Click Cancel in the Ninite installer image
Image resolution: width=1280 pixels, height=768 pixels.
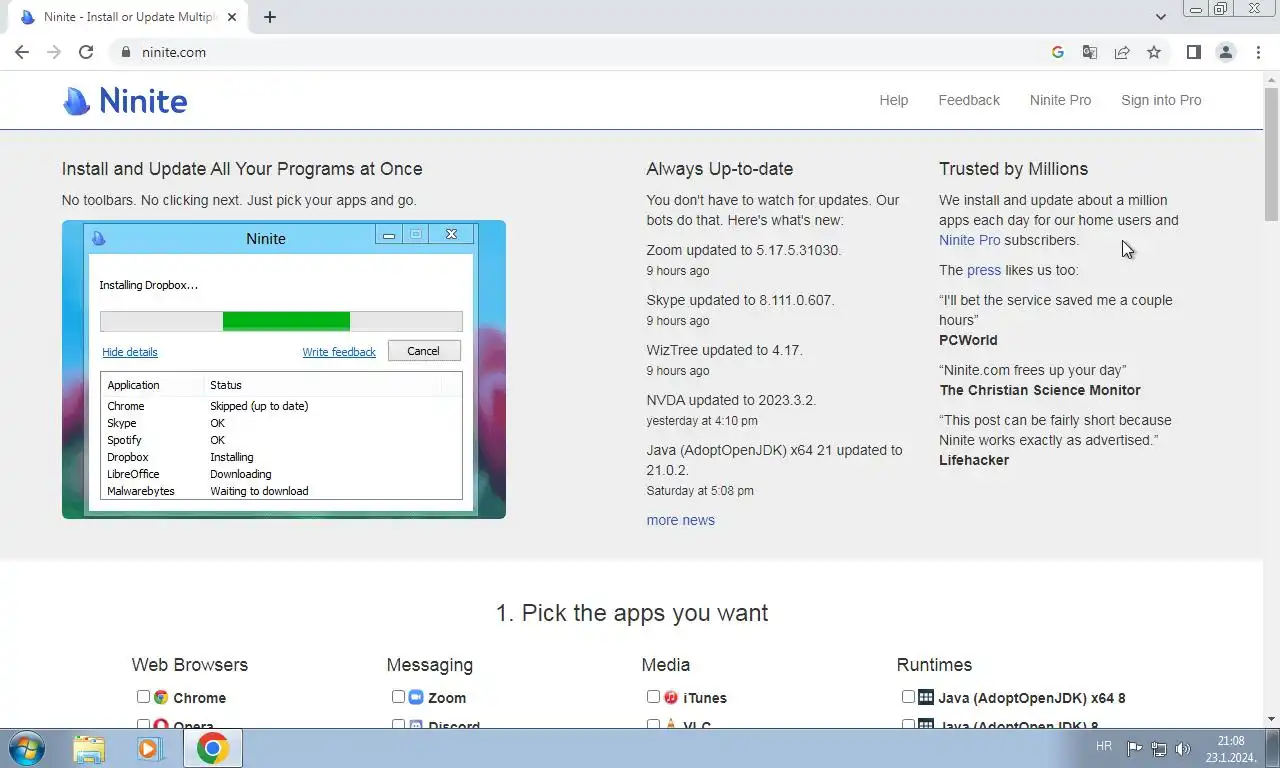point(423,351)
